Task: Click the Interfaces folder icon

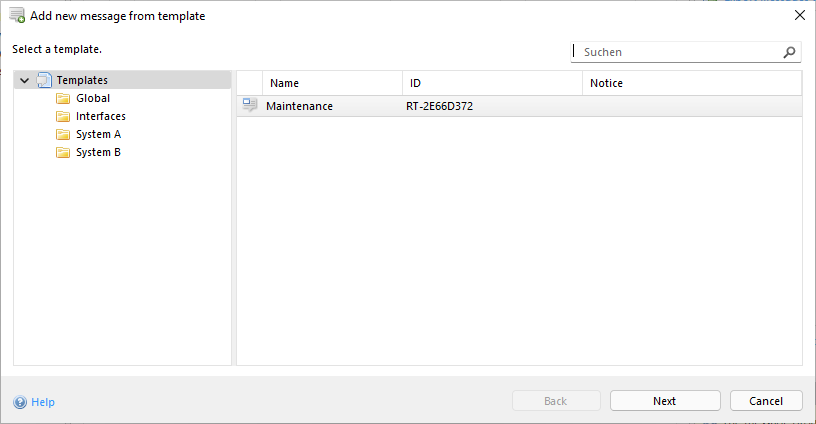Action: 63,117
